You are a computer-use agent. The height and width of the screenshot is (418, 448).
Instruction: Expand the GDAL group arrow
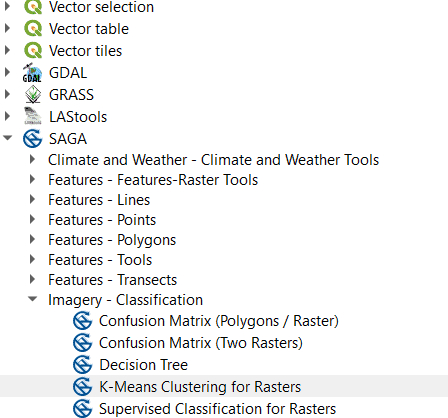click(x=7, y=72)
